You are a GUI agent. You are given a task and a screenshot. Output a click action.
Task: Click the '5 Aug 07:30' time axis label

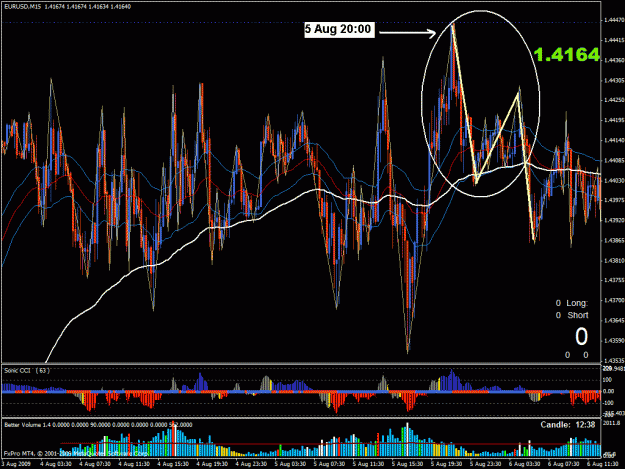coord(329,464)
